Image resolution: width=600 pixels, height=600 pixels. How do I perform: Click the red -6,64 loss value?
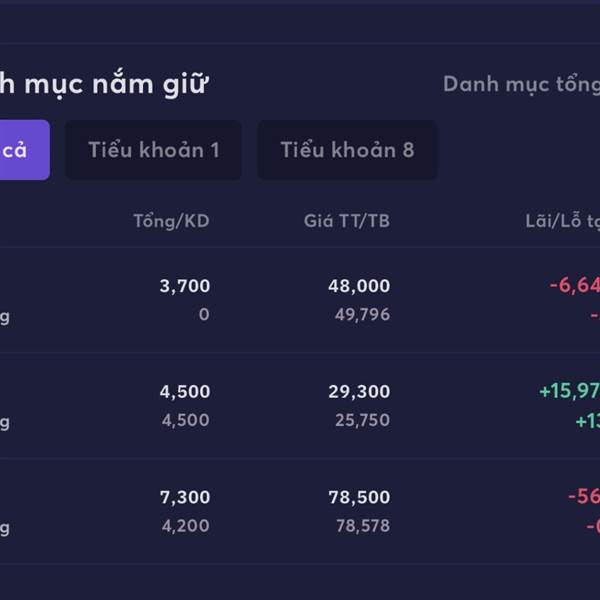coord(574,286)
